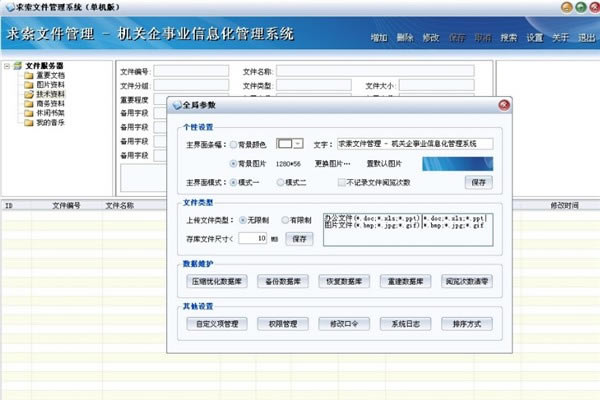The image size is (600, 400).
Task: Click the 图片资料 folder icon
Action: click(29, 85)
